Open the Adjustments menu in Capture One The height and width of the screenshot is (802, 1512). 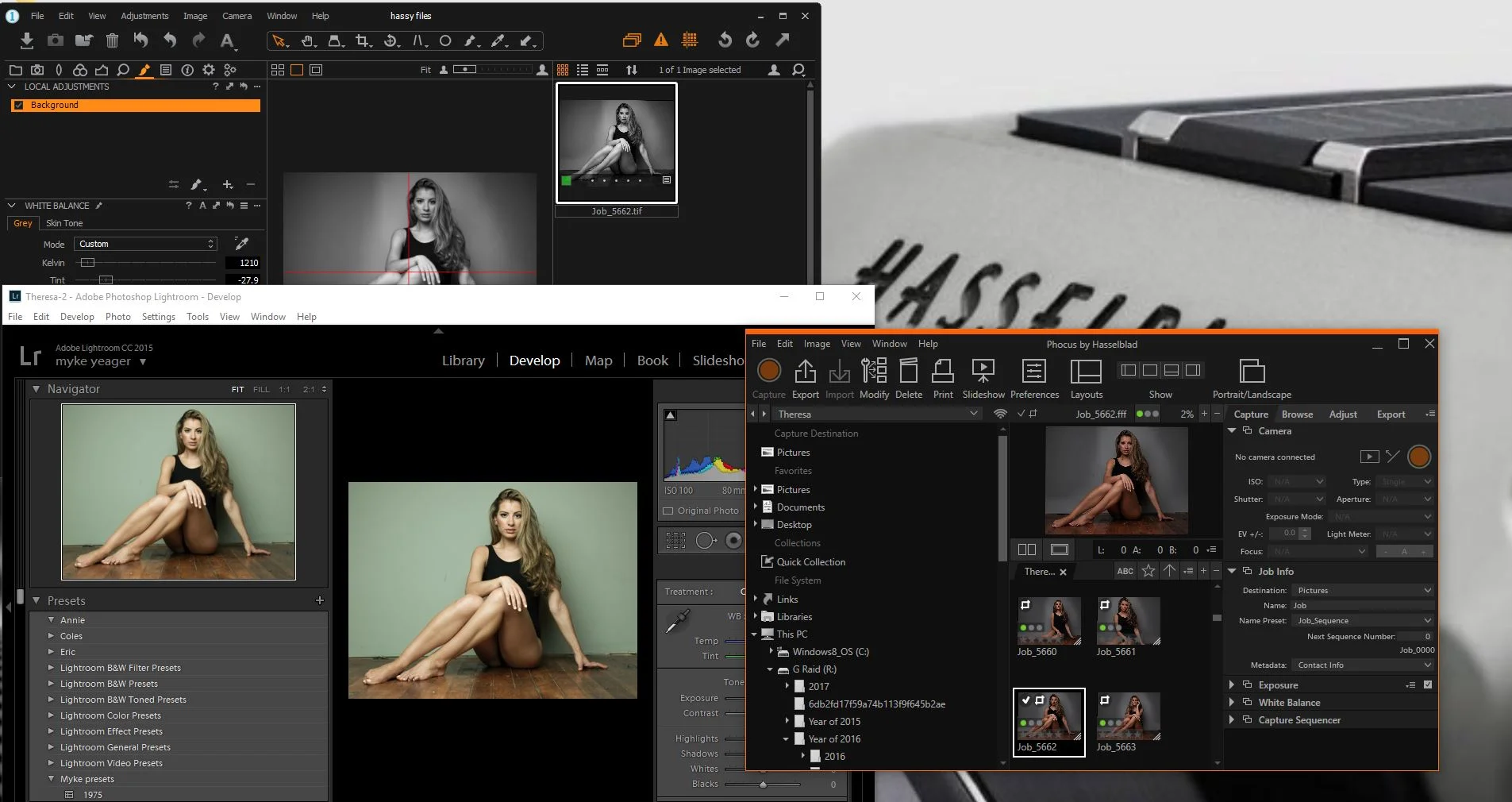pos(144,16)
